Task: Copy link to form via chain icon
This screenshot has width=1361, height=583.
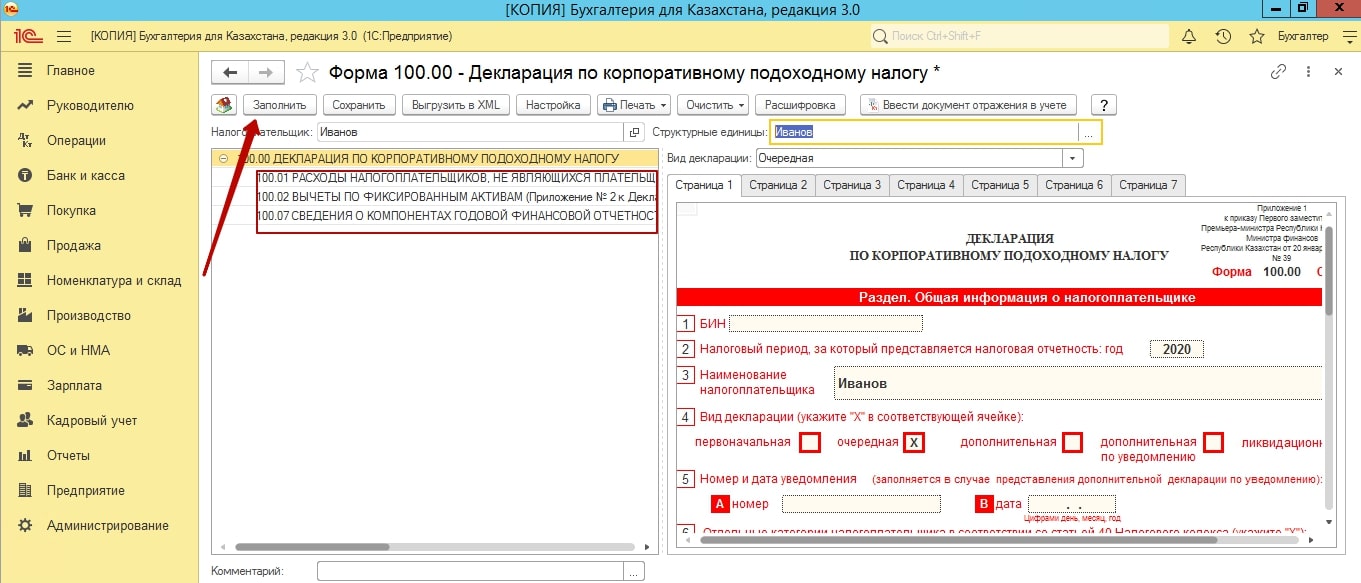Action: [x=1277, y=72]
